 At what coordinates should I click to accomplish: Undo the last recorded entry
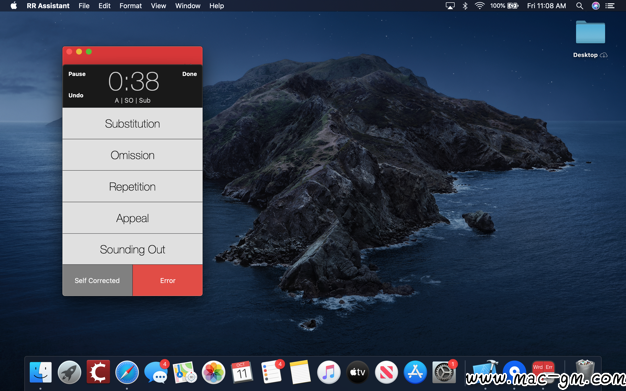(75, 95)
